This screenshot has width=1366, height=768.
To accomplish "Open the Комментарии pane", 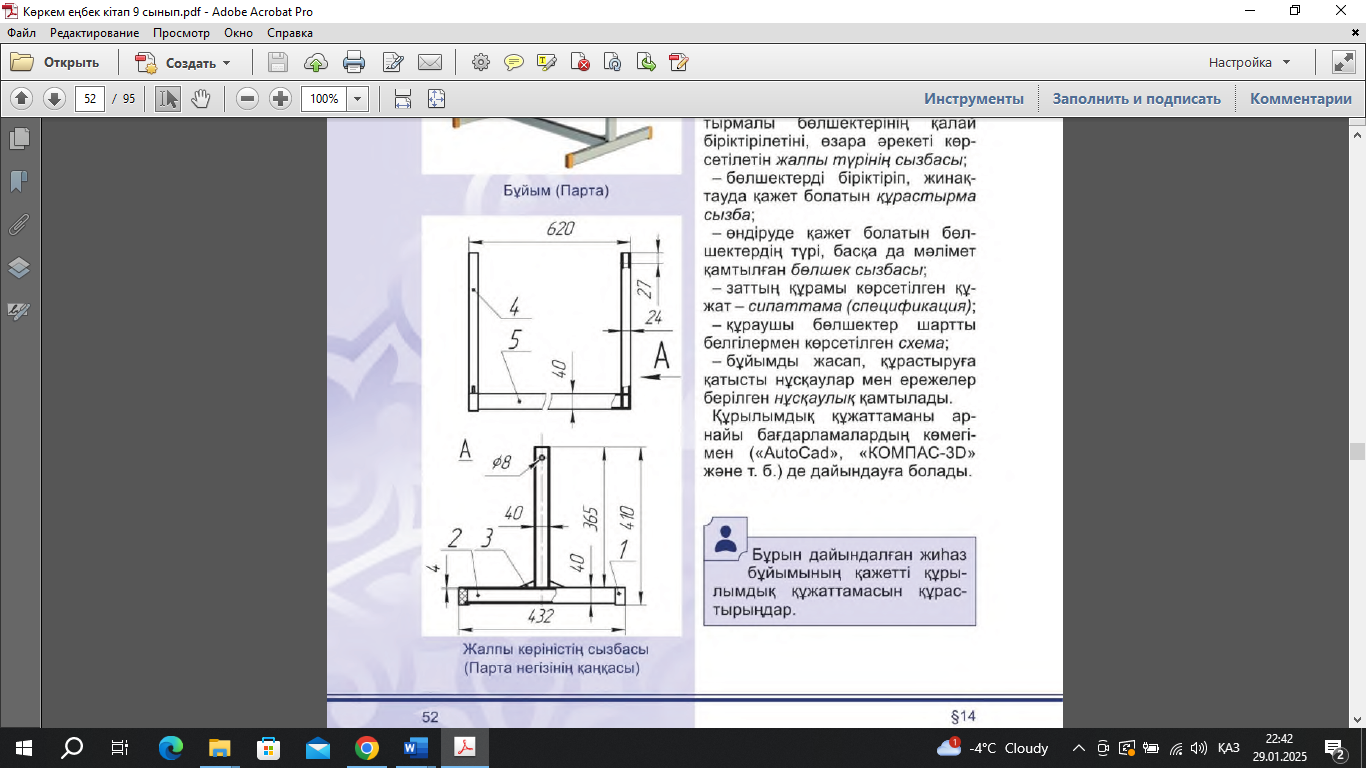I will pos(1301,99).
